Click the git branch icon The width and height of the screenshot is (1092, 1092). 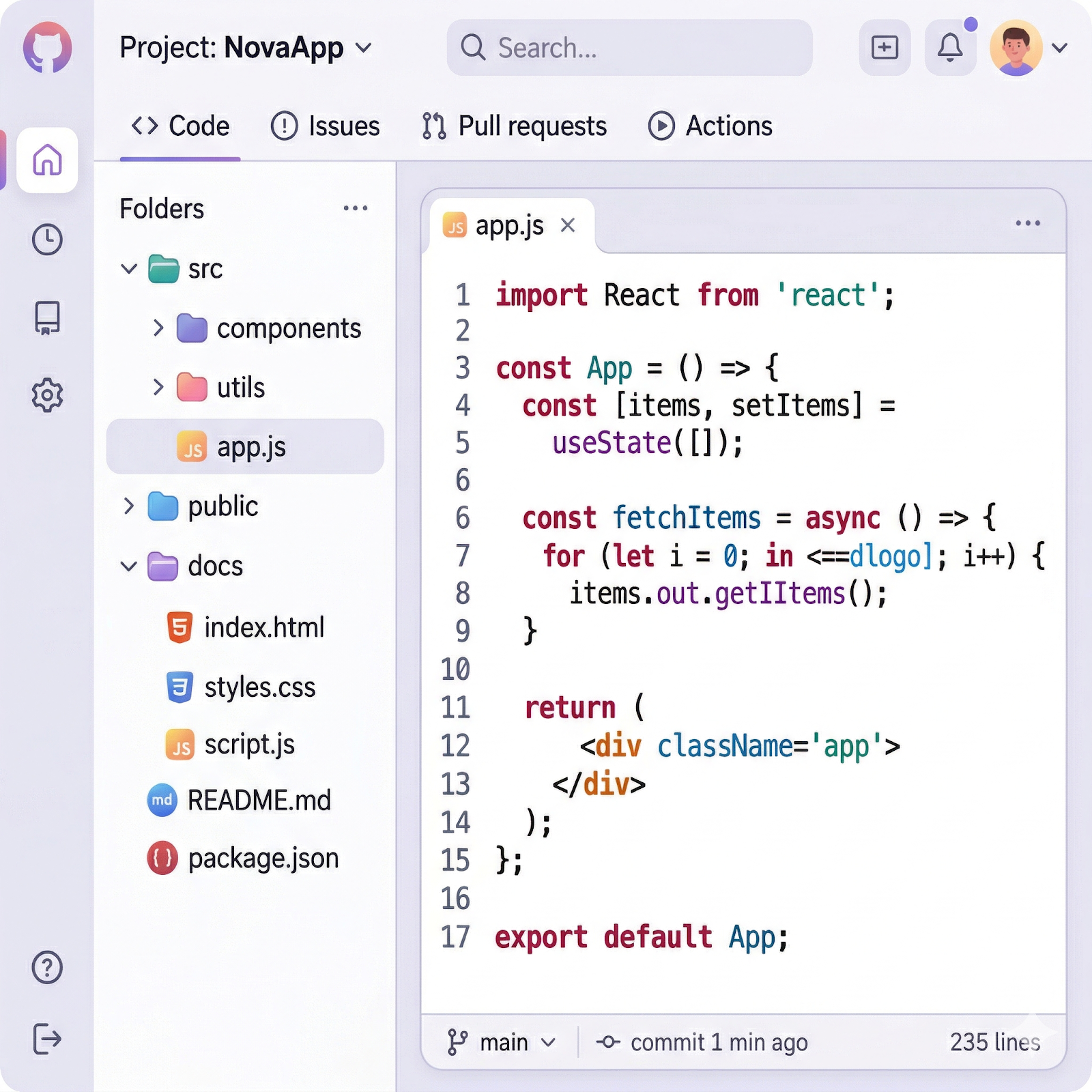[x=457, y=1042]
